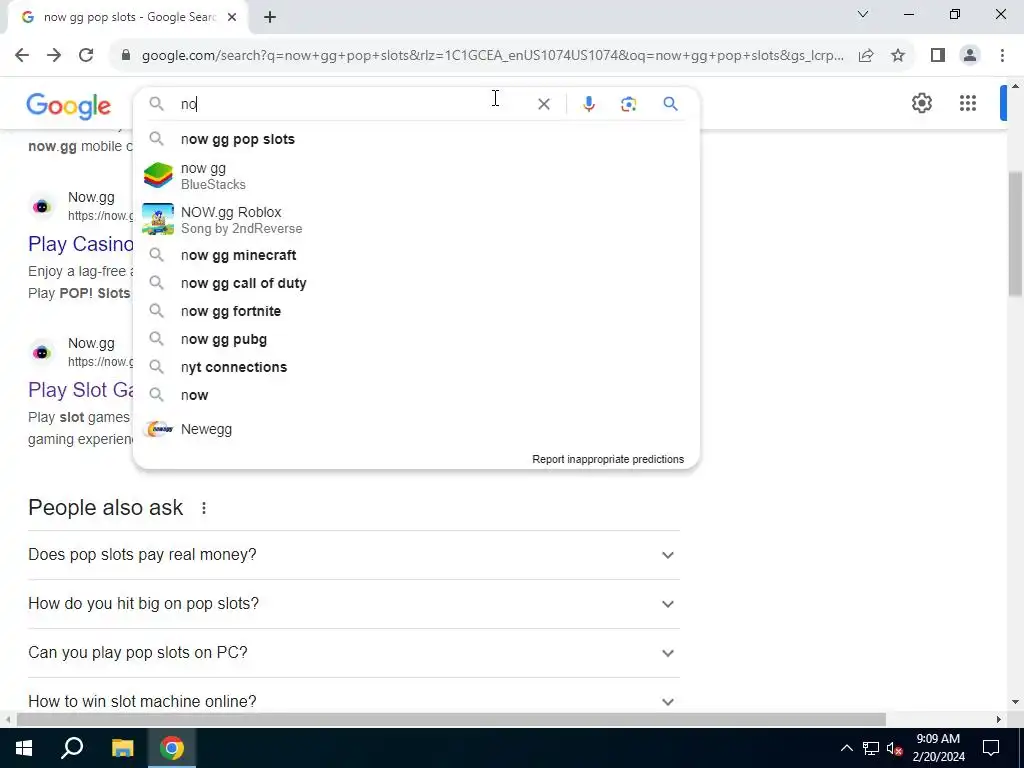Click 'Report inappropriate predictions' link

coord(608,459)
